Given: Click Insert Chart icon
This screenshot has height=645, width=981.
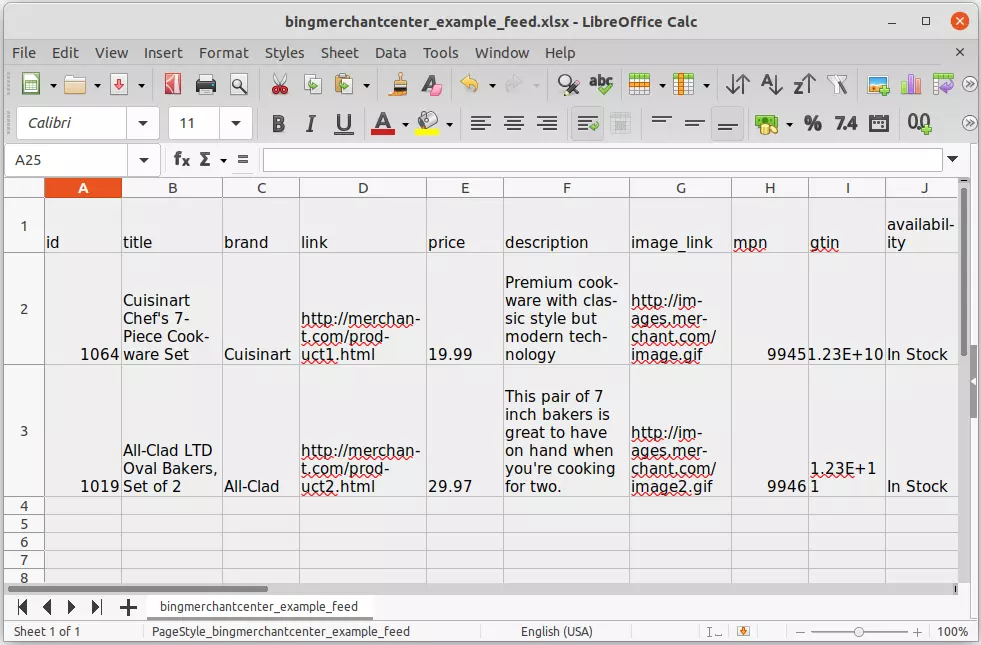Looking at the screenshot, I should click(x=910, y=84).
